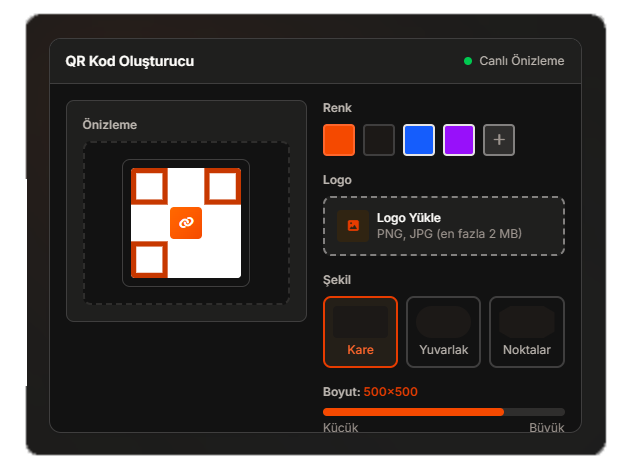The image size is (622, 469).
Task: Select the purple color swatch
Action: pyautogui.click(x=459, y=140)
